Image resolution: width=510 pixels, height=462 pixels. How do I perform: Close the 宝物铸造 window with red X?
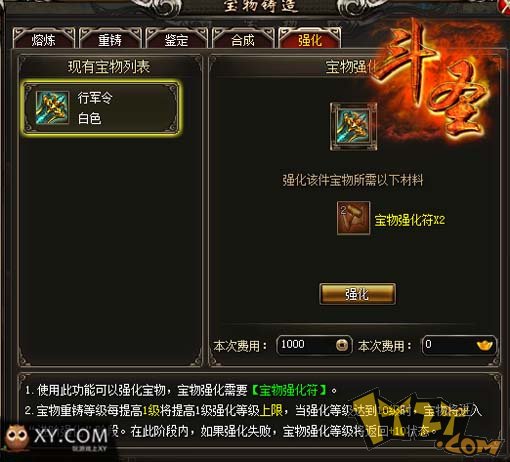pyautogui.click(x=504, y=7)
